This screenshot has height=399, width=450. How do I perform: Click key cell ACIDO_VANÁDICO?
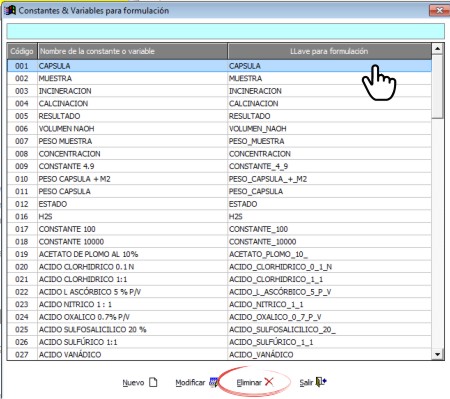coord(329,354)
